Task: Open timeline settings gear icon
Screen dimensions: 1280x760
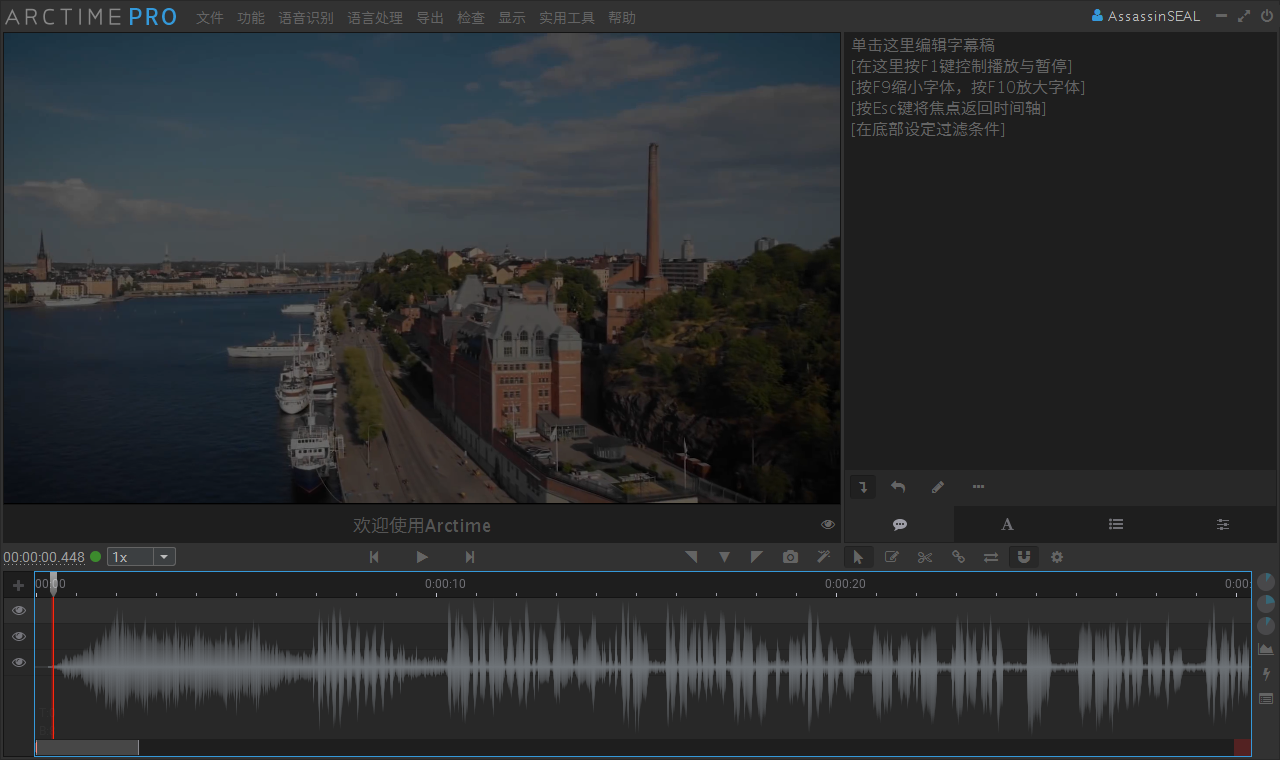Action: tap(1057, 557)
